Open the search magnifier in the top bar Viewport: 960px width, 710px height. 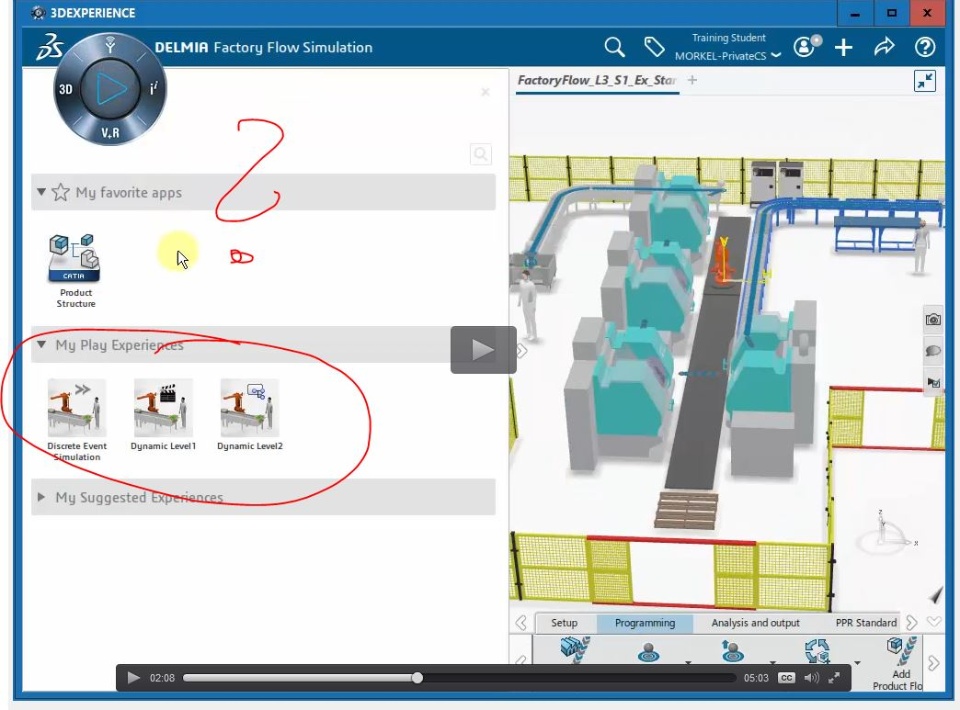click(614, 47)
